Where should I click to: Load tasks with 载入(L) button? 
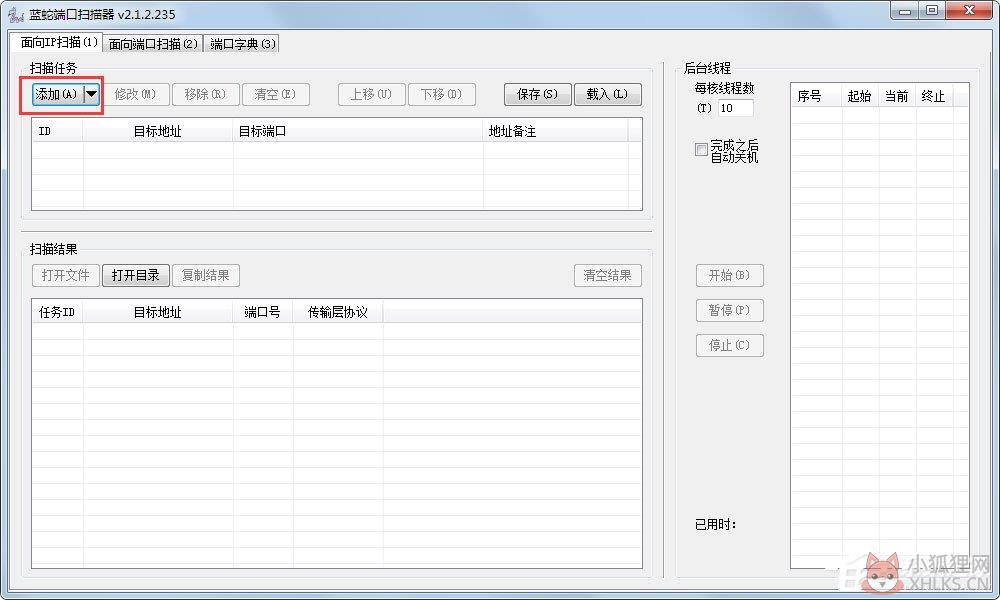point(608,94)
